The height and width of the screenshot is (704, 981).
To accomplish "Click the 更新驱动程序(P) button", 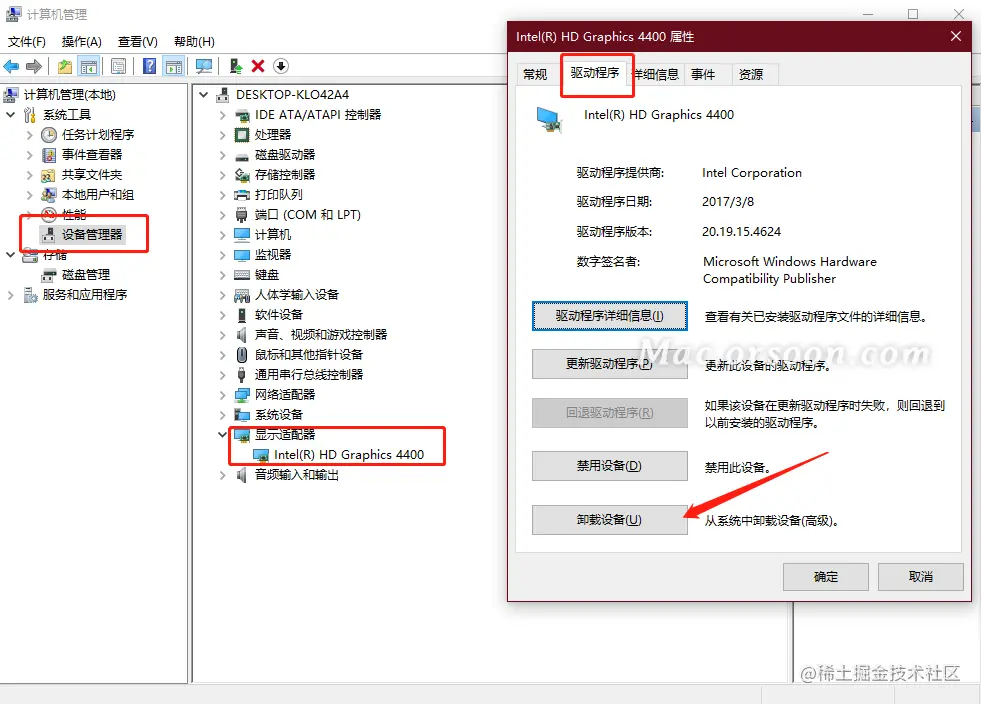I will pyautogui.click(x=609, y=364).
